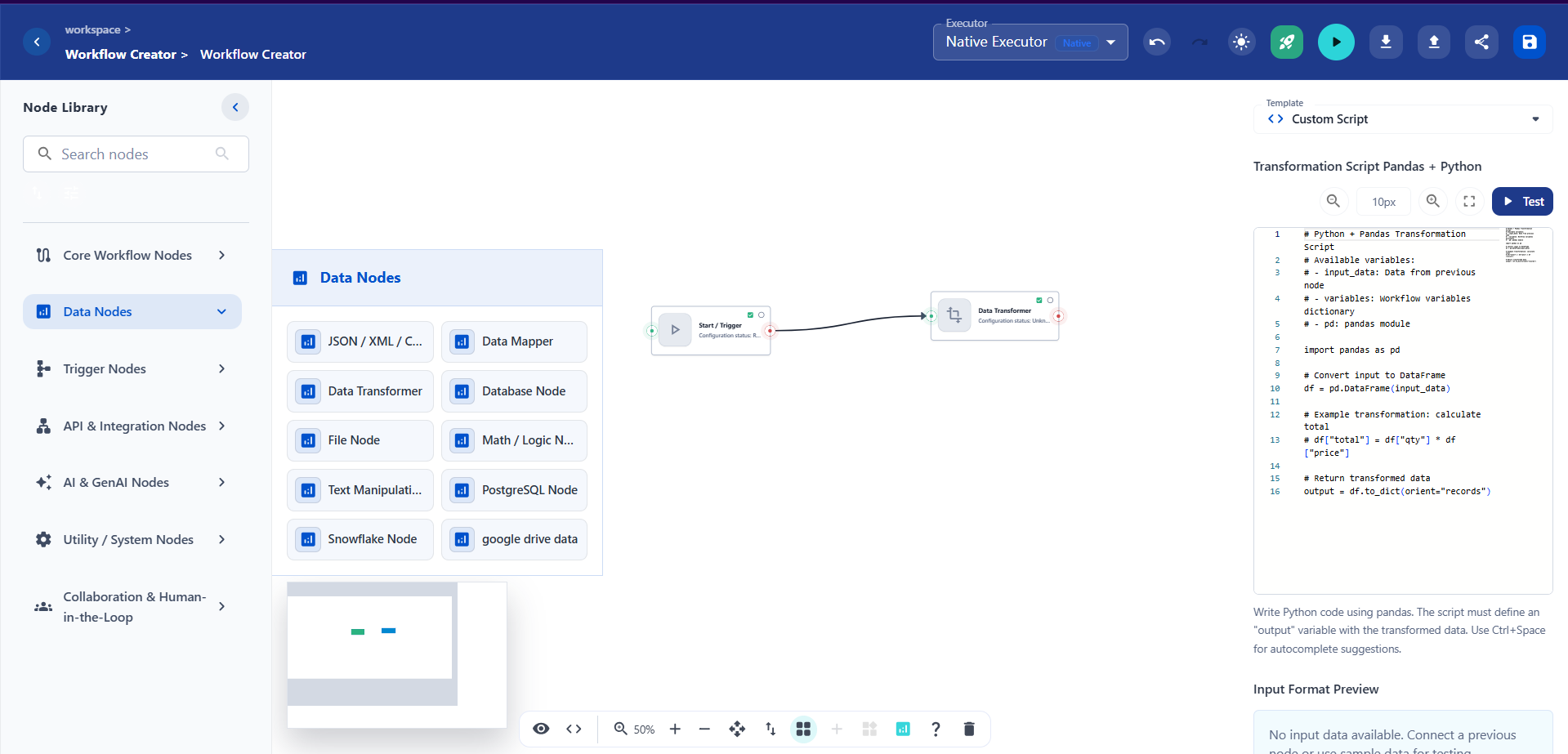Open help via the question mark icon
Image resolution: width=1568 pixels, height=754 pixels.
[x=936, y=729]
